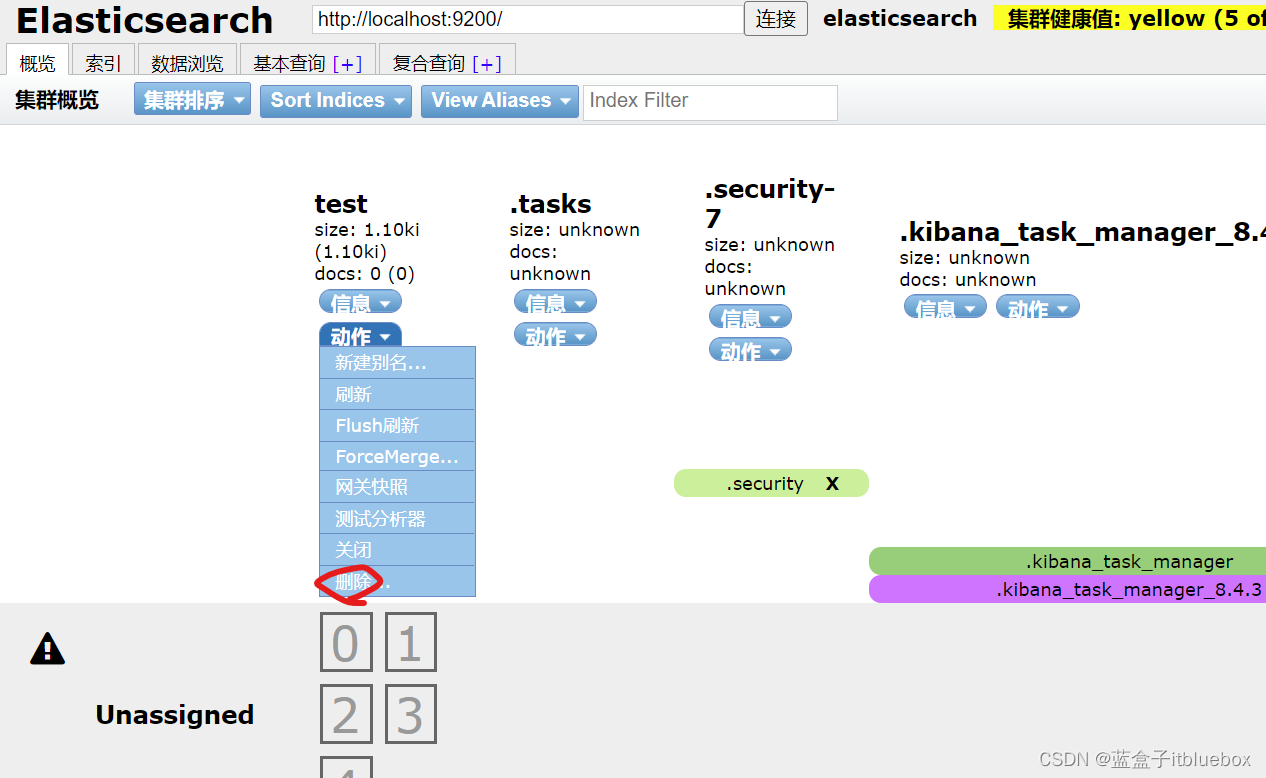Click the elasticsearch cluster name text
The height and width of the screenshot is (778, 1266).
coord(900,18)
